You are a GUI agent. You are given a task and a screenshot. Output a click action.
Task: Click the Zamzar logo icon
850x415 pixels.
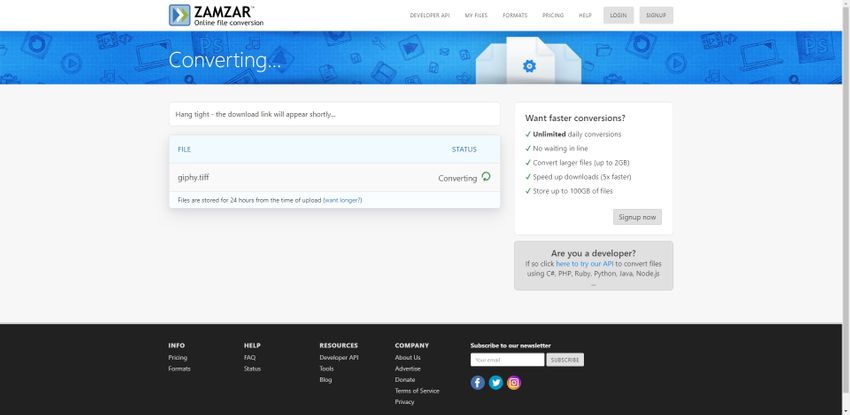coord(179,15)
